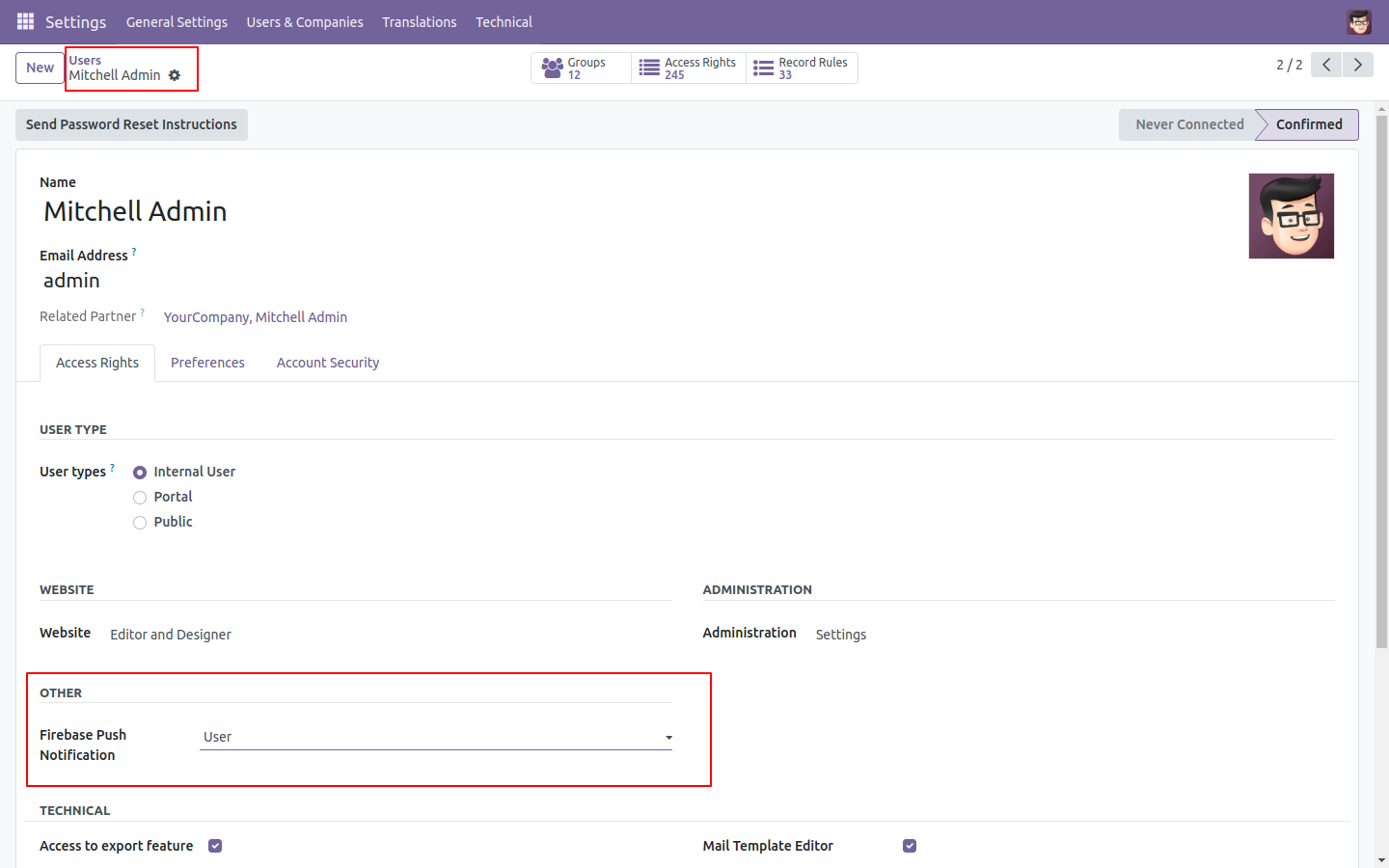Open the YourCompany, Mitchell Admin partner link
1389x868 pixels.
(256, 317)
